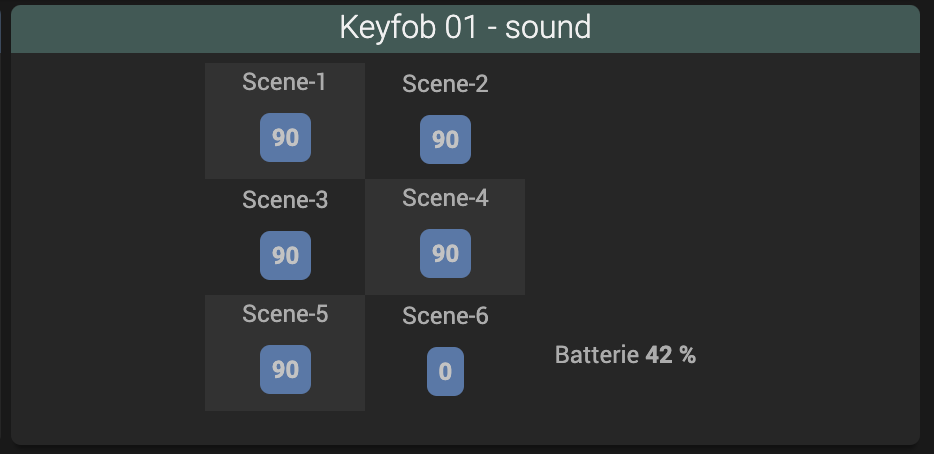The height and width of the screenshot is (454, 934).
Task: Select the Scene-4 label
Action: 445,198
